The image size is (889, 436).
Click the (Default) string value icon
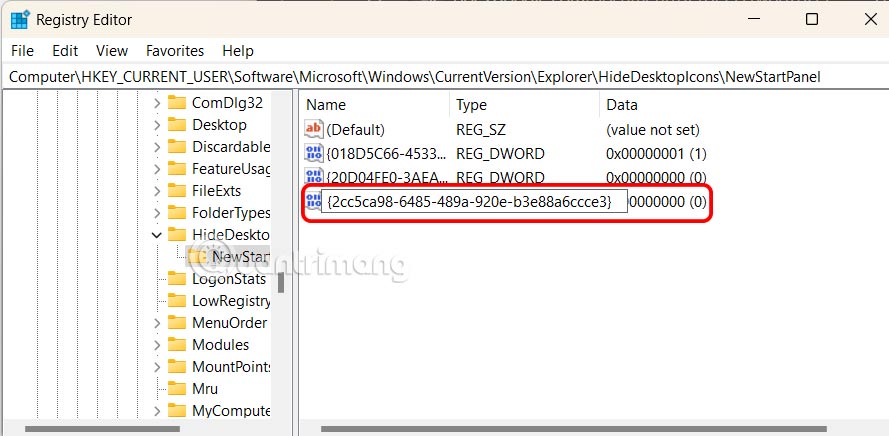pos(314,130)
